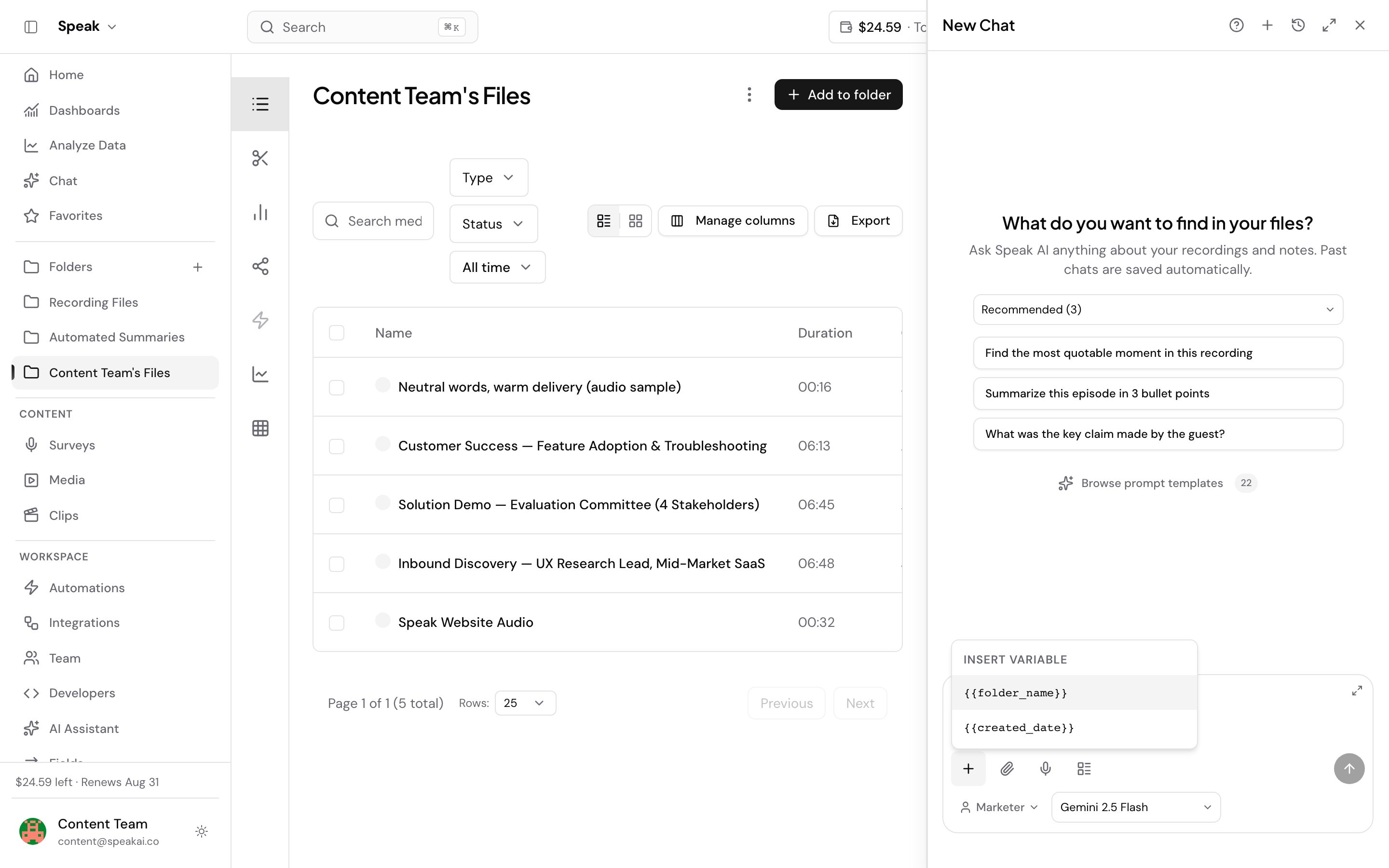Click the global Search field
Screen dimensions: 1389x868
point(362,27)
